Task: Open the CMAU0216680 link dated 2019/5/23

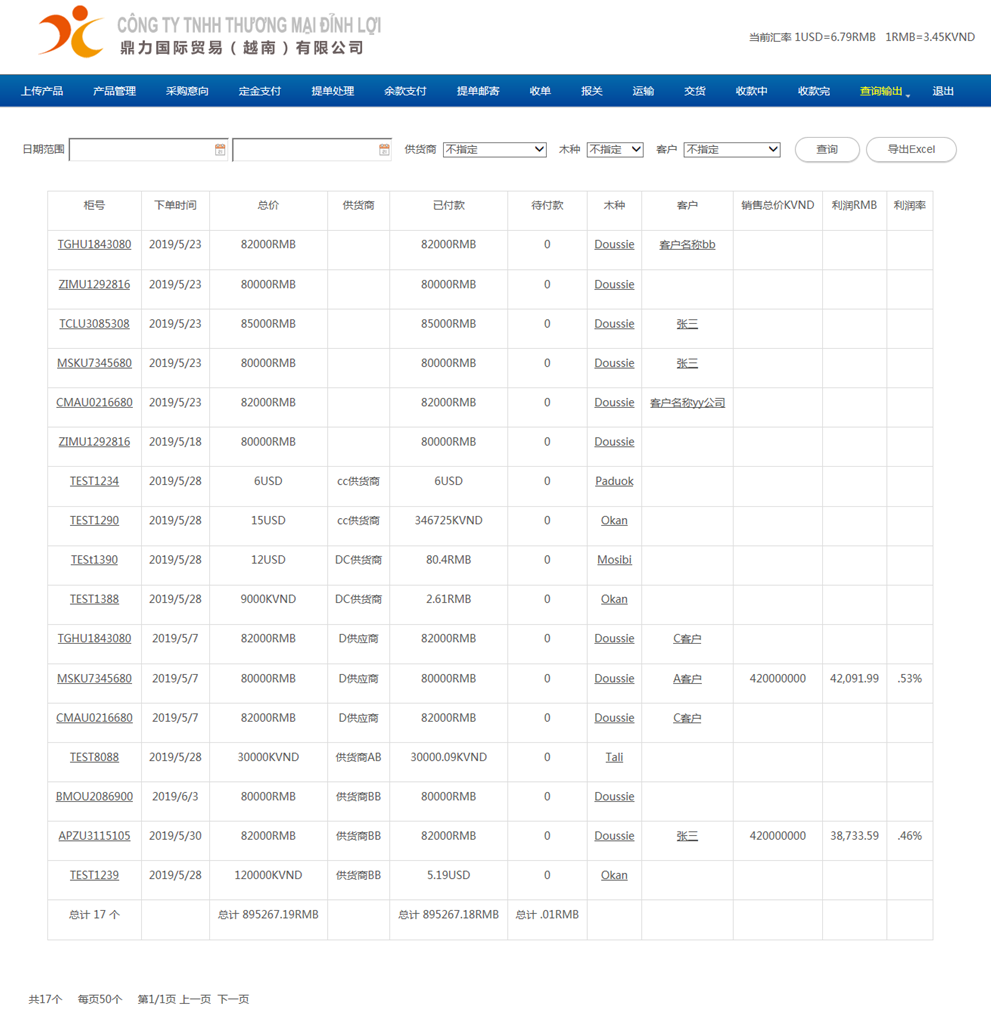Action: coord(95,403)
